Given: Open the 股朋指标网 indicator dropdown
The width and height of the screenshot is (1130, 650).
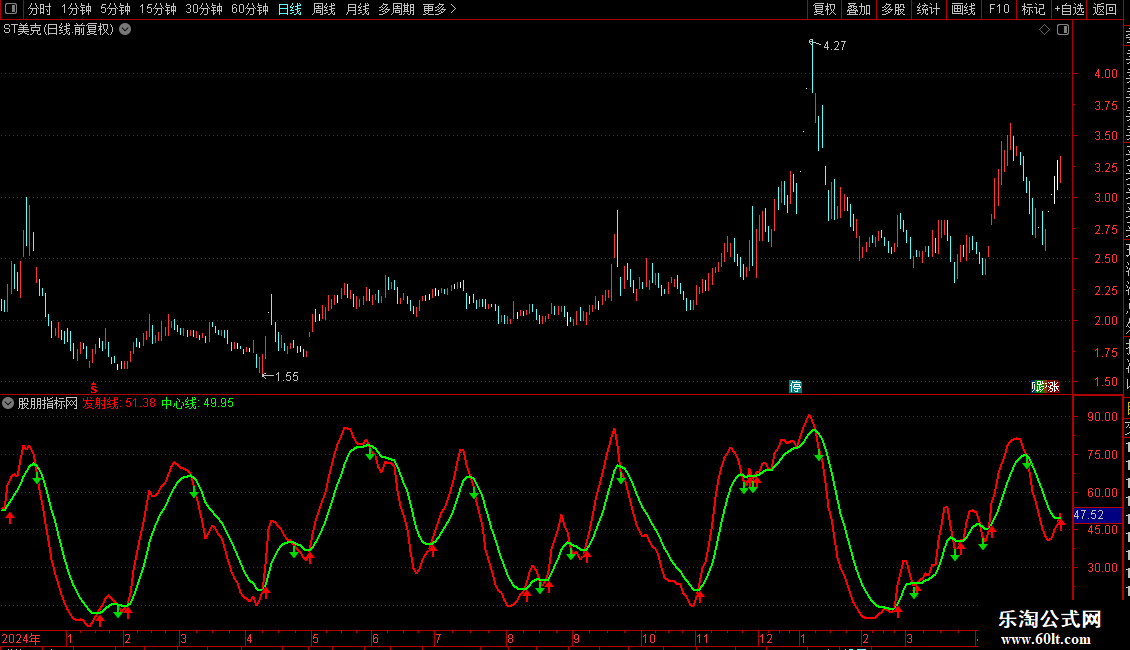Looking at the screenshot, I should [x=8, y=404].
